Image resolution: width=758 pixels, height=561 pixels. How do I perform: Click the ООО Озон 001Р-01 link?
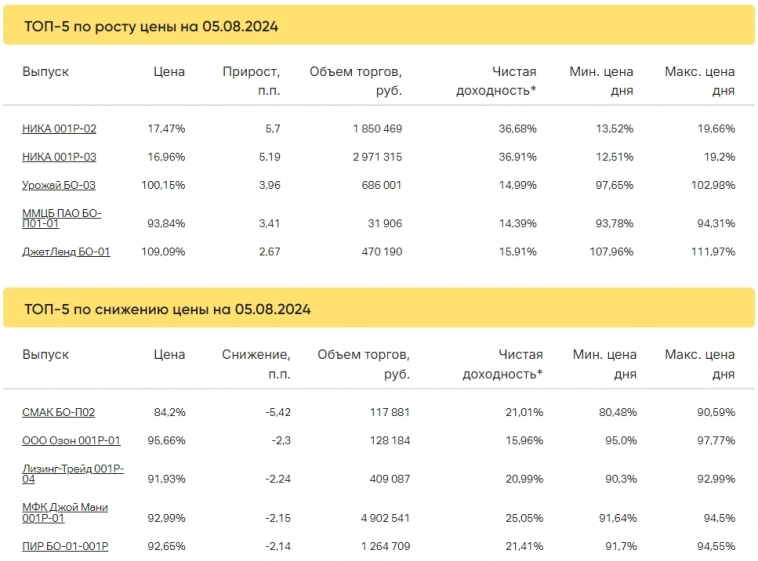[x=71, y=440]
